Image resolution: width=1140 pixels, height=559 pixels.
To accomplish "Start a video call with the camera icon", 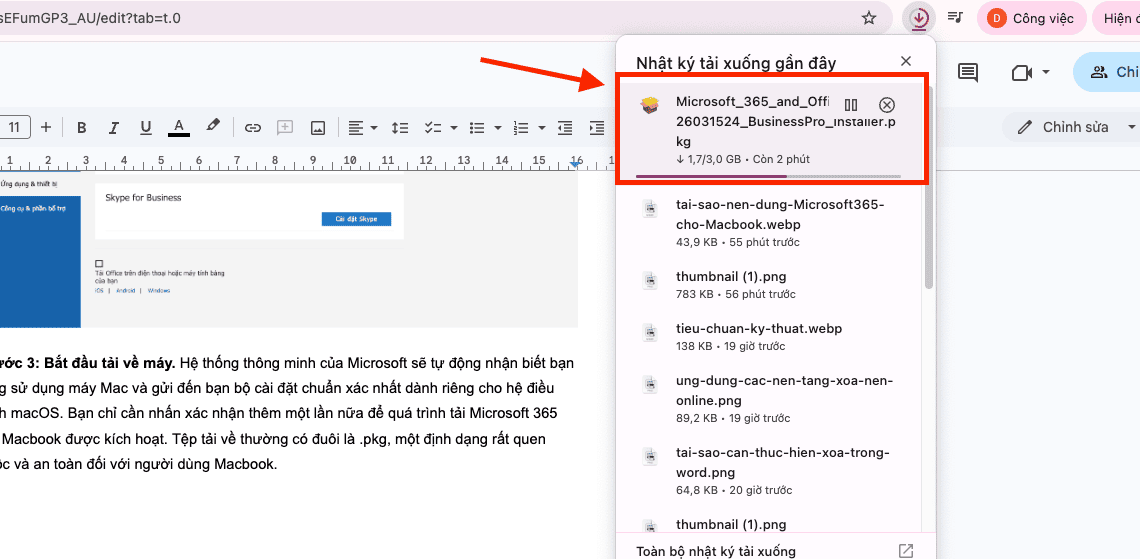I will (x=1021, y=73).
